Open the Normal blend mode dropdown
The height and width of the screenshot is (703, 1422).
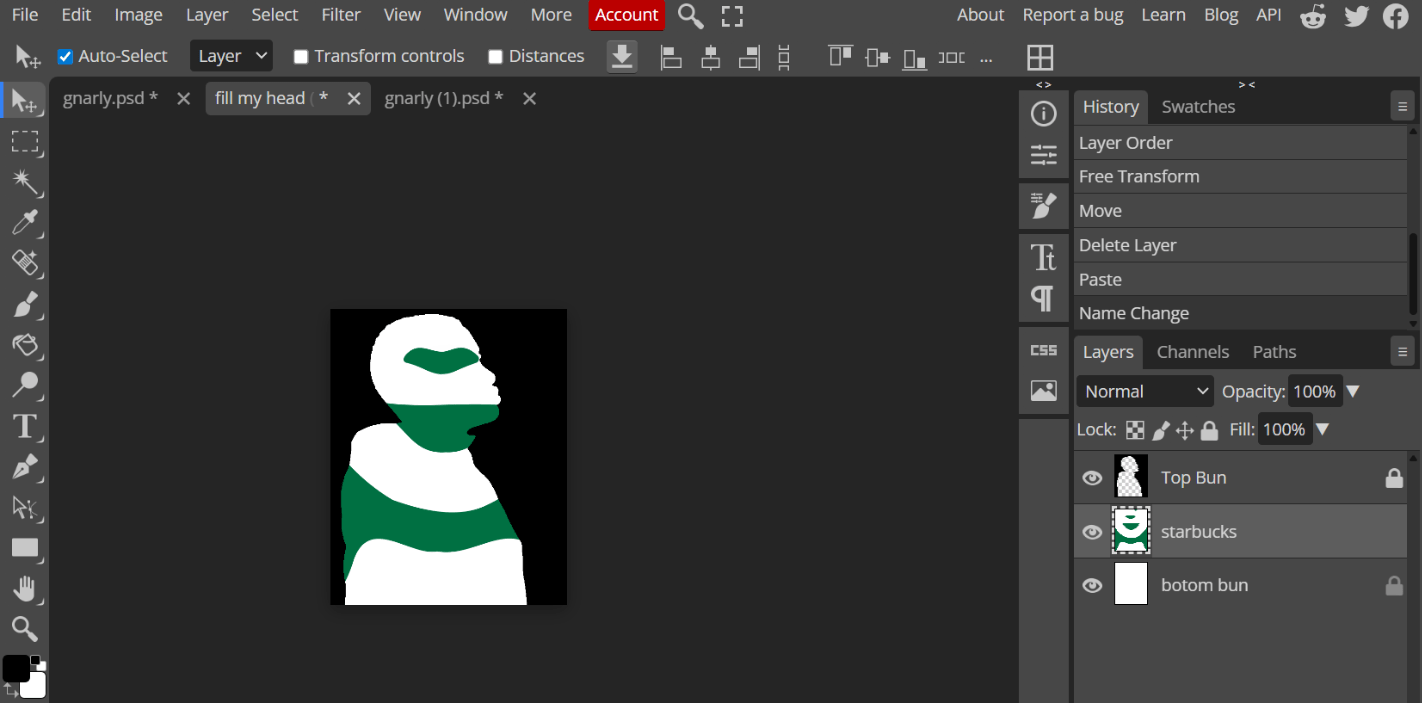click(x=1145, y=391)
